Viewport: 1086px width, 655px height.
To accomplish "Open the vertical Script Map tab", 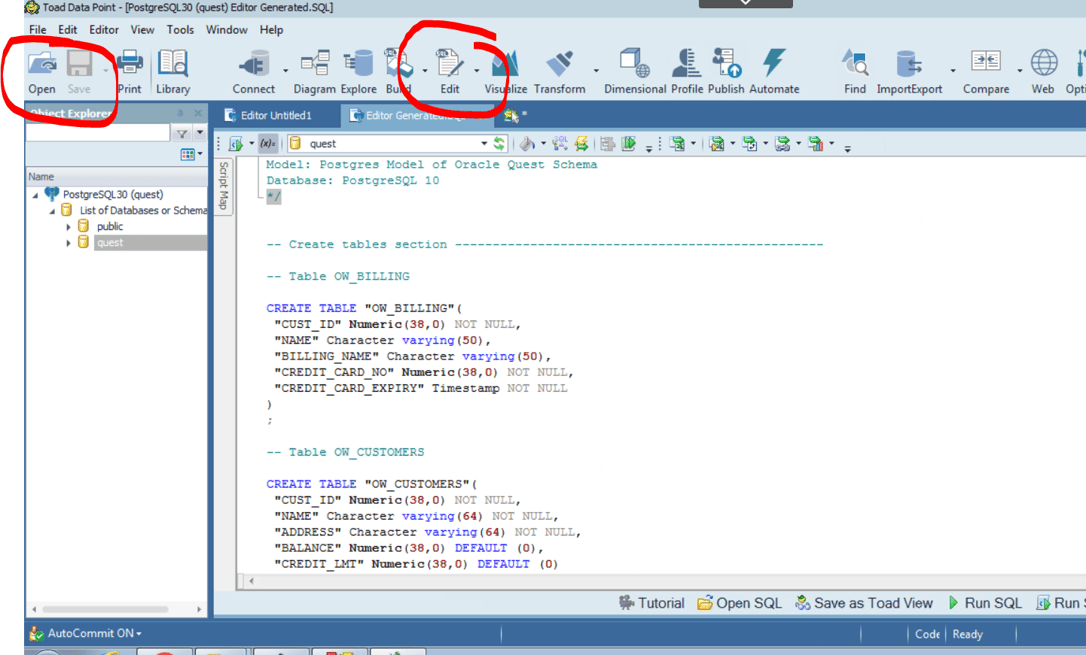I will [x=223, y=186].
